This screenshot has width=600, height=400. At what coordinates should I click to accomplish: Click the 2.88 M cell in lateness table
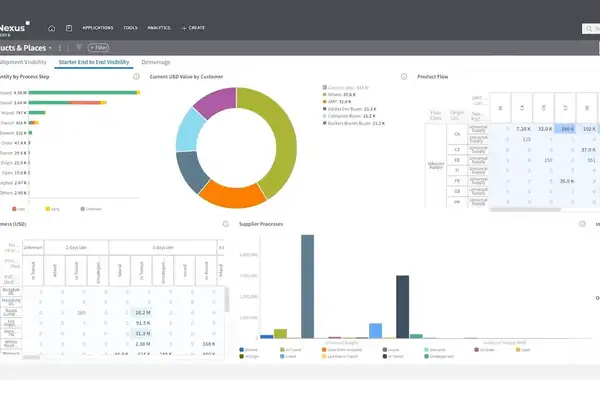[x=143, y=344]
